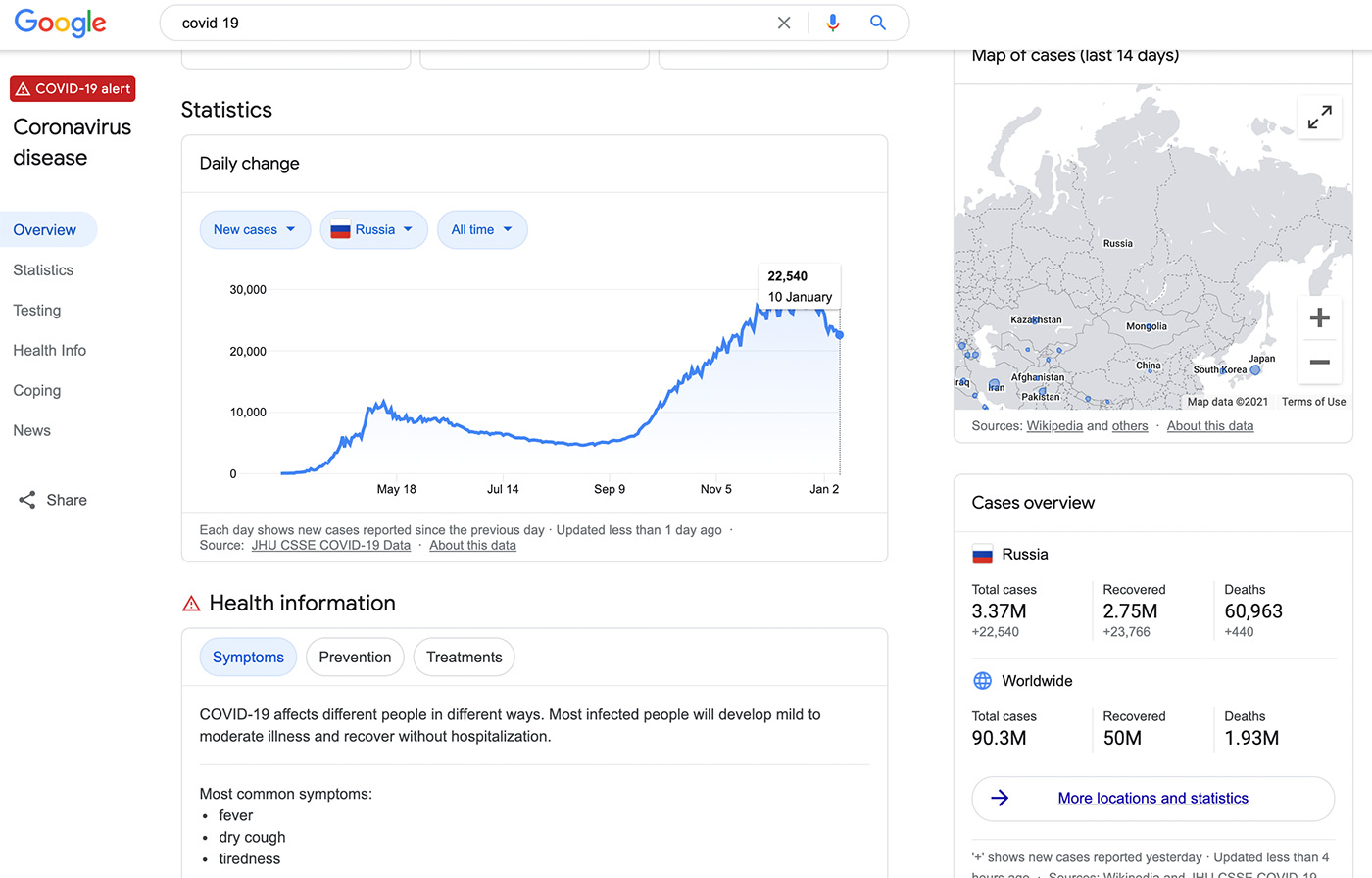Select the Symptoms tab
The image size is (1372, 878).
tap(248, 658)
